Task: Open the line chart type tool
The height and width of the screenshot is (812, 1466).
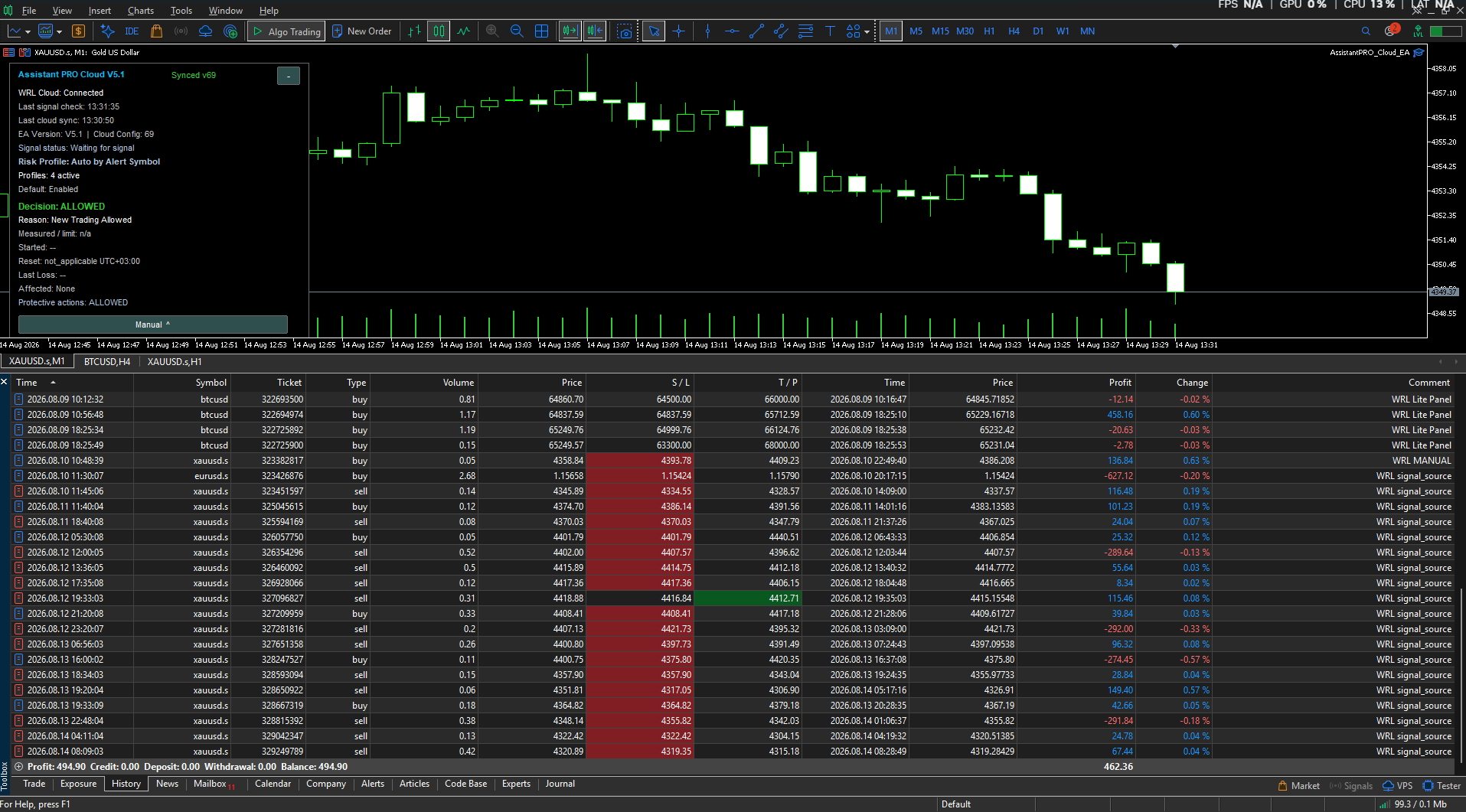Action: [x=14, y=31]
